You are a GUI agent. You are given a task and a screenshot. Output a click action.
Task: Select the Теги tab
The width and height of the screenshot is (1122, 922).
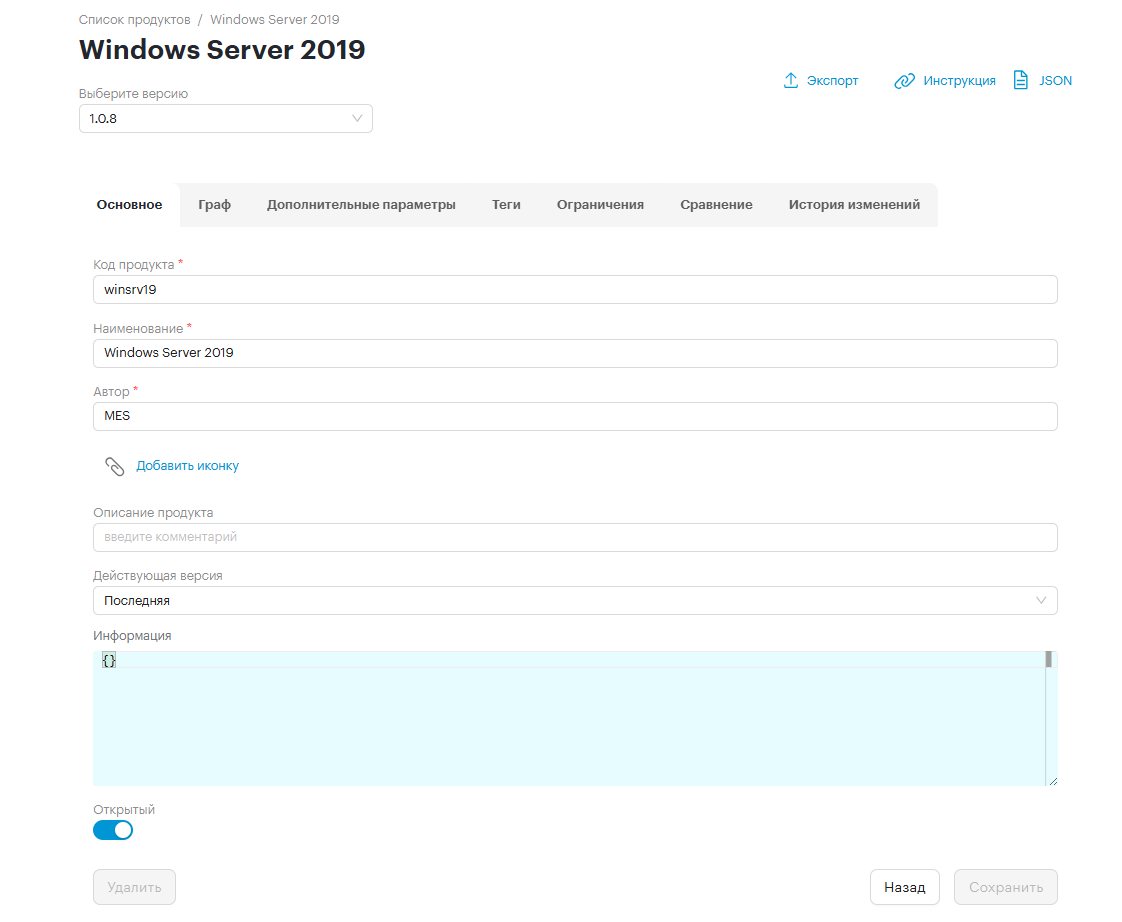tap(506, 205)
